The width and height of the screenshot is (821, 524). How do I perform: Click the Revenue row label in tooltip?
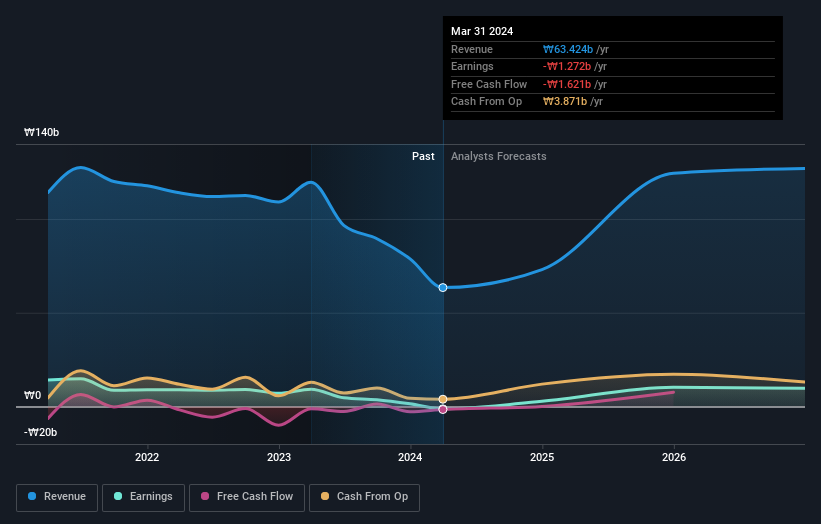point(472,49)
